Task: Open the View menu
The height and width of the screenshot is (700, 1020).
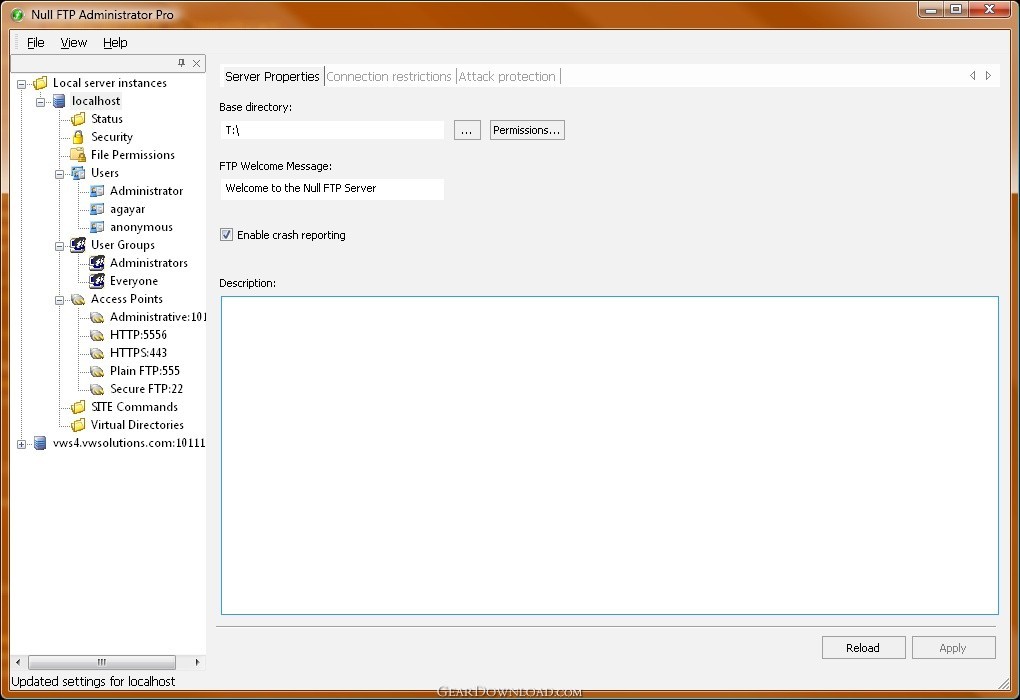Action: pos(74,43)
